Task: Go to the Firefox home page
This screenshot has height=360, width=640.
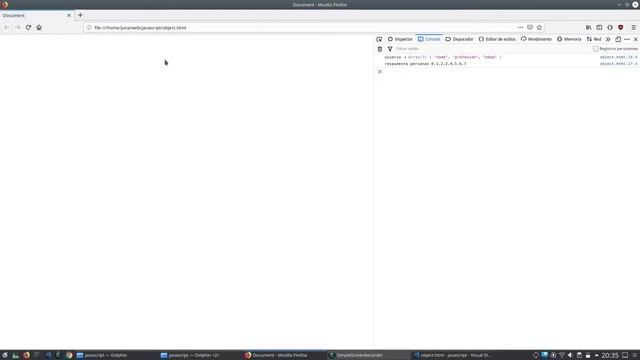Action: (x=39, y=27)
